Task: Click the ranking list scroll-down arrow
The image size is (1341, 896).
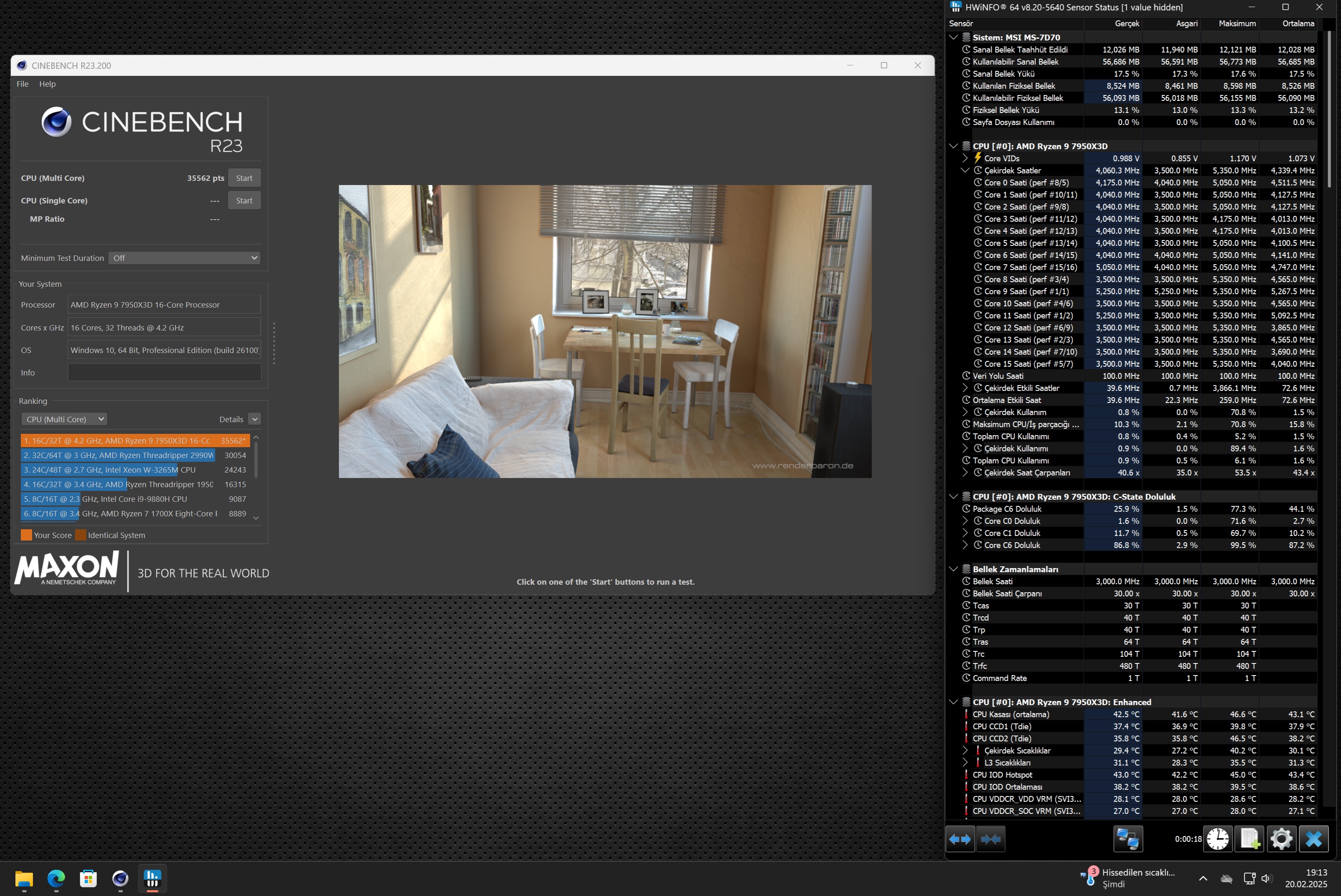Action: pos(256,518)
